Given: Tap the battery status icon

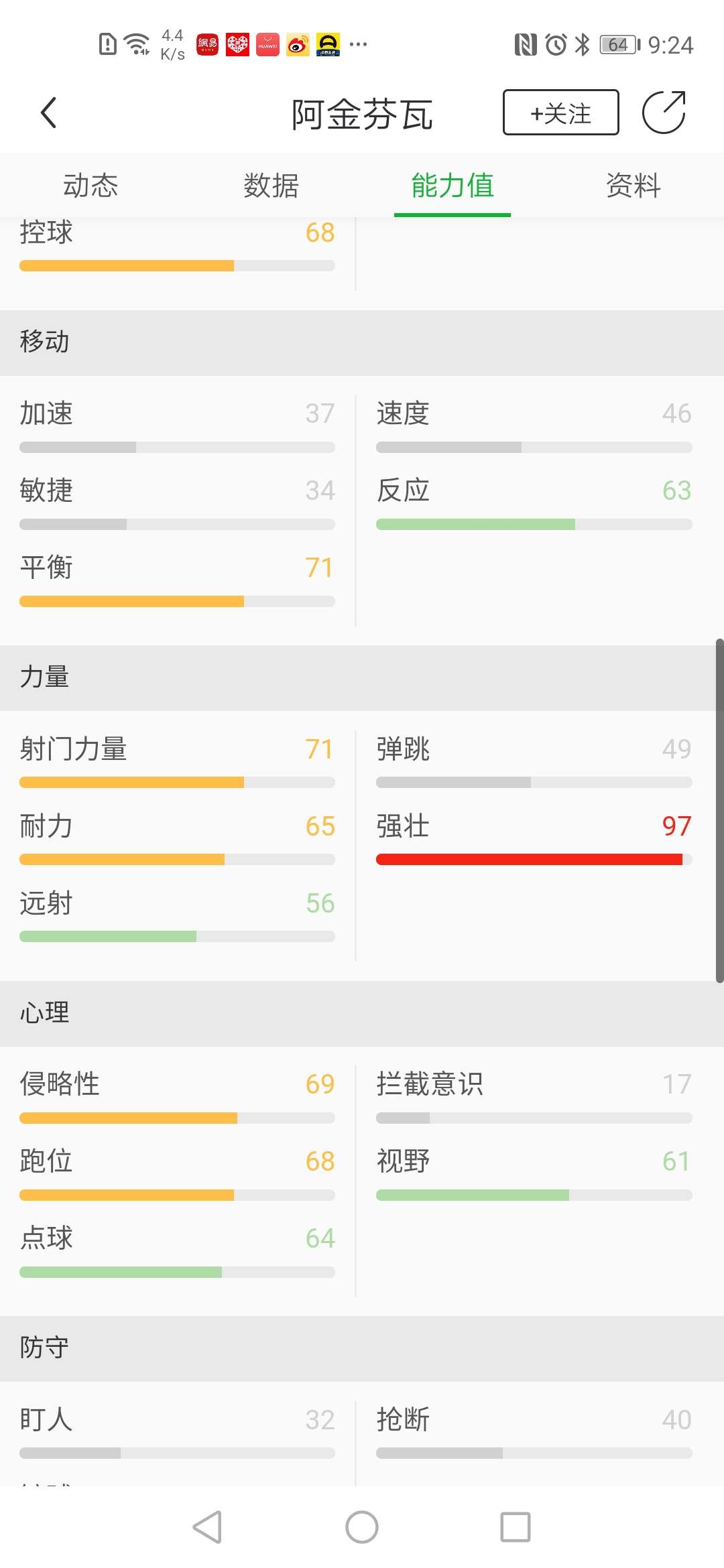Looking at the screenshot, I should (x=619, y=45).
